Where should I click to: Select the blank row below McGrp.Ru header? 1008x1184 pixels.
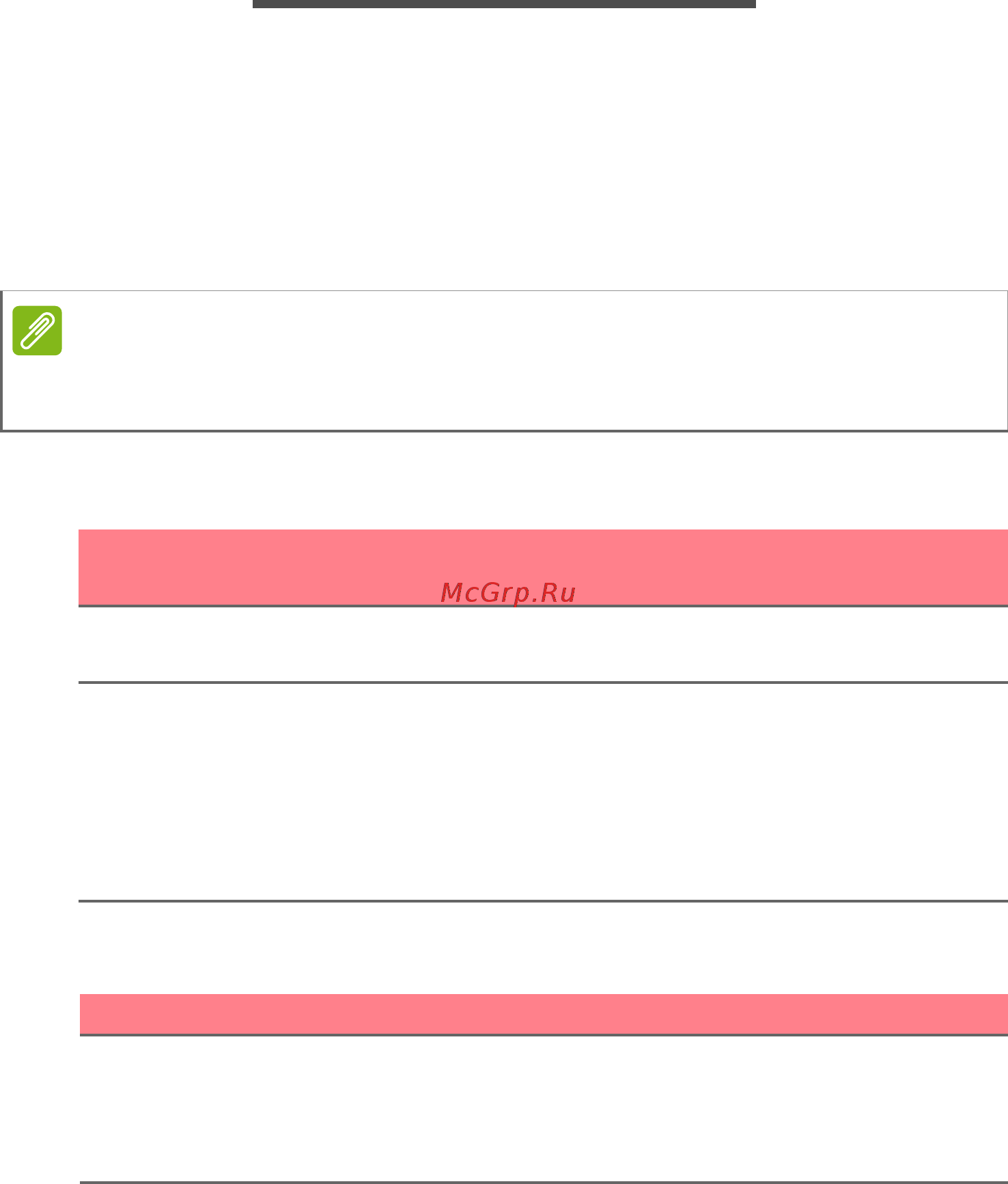543,644
